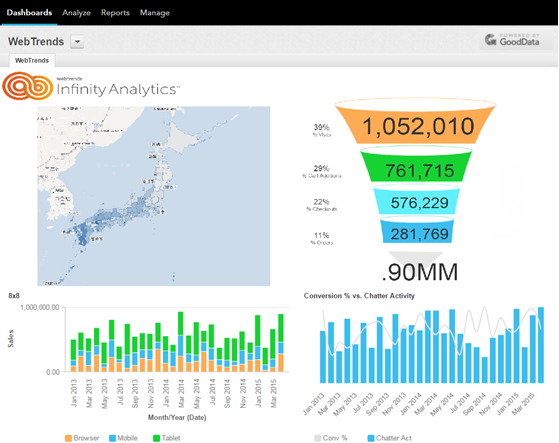Click the 39% visits label
This screenshot has height=443, width=559.
point(322,130)
